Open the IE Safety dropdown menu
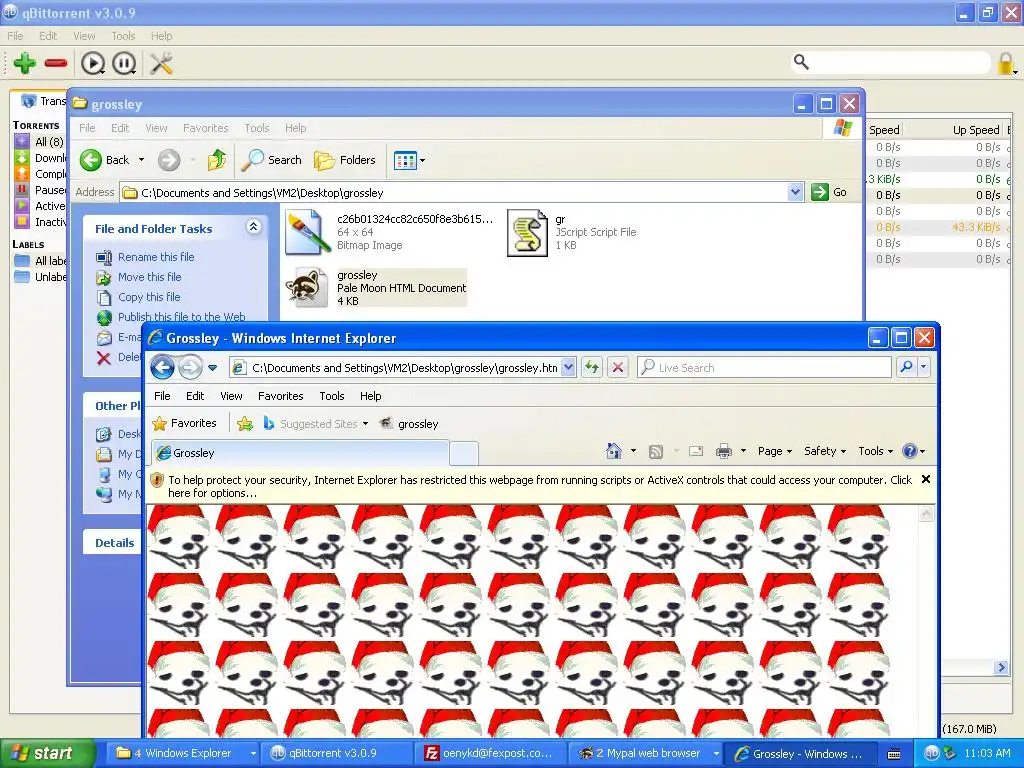1024x768 pixels. tap(825, 451)
